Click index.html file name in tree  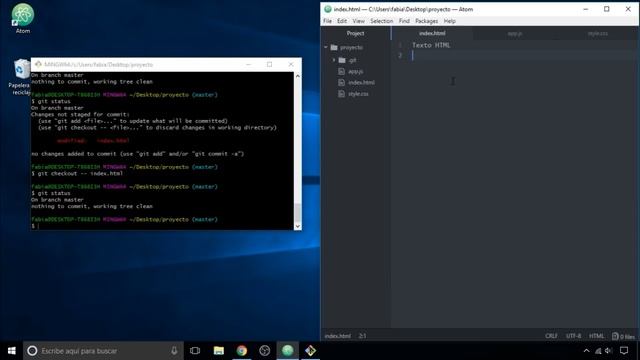(361, 82)
